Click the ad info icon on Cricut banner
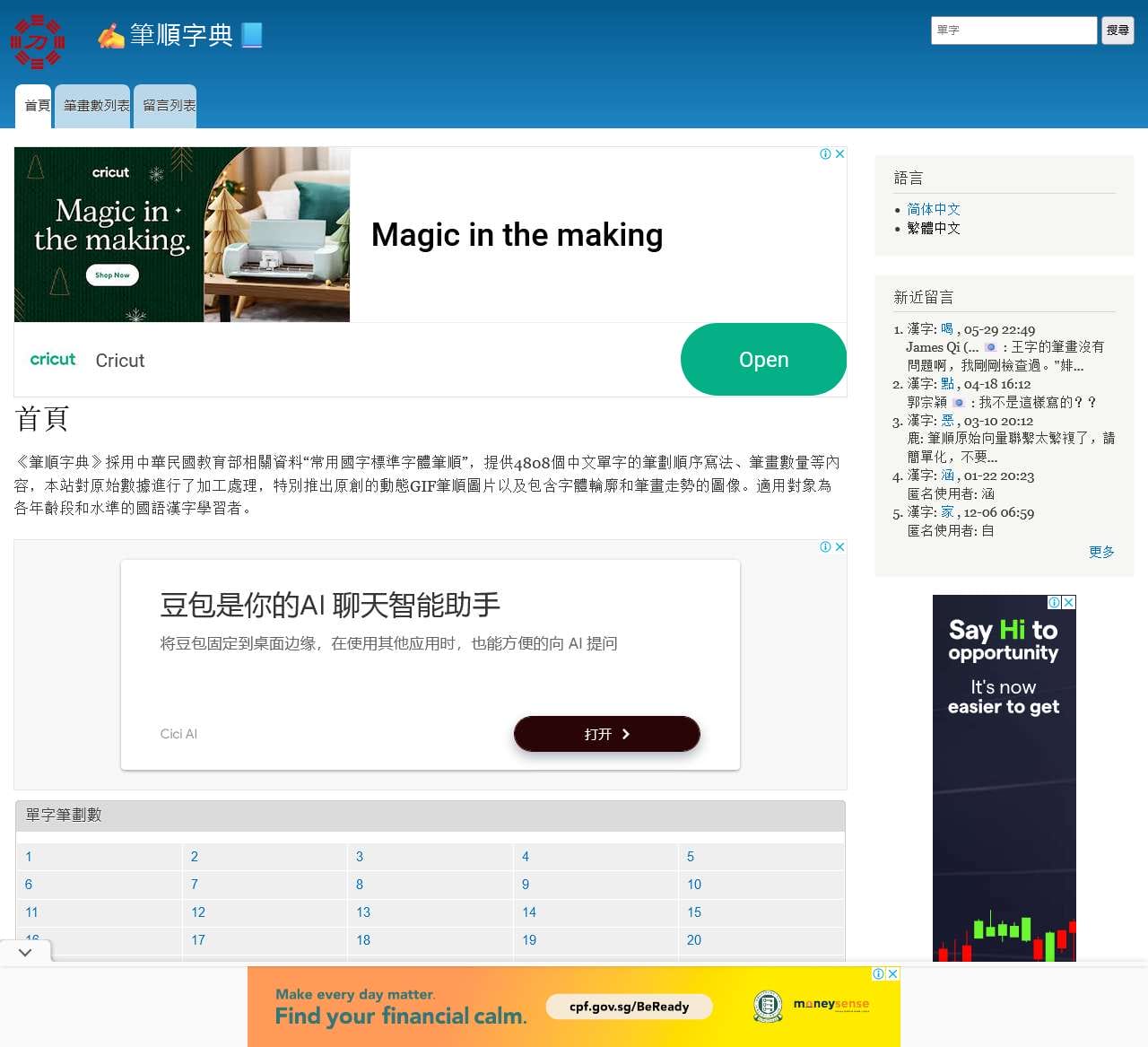 coord(825,154)
